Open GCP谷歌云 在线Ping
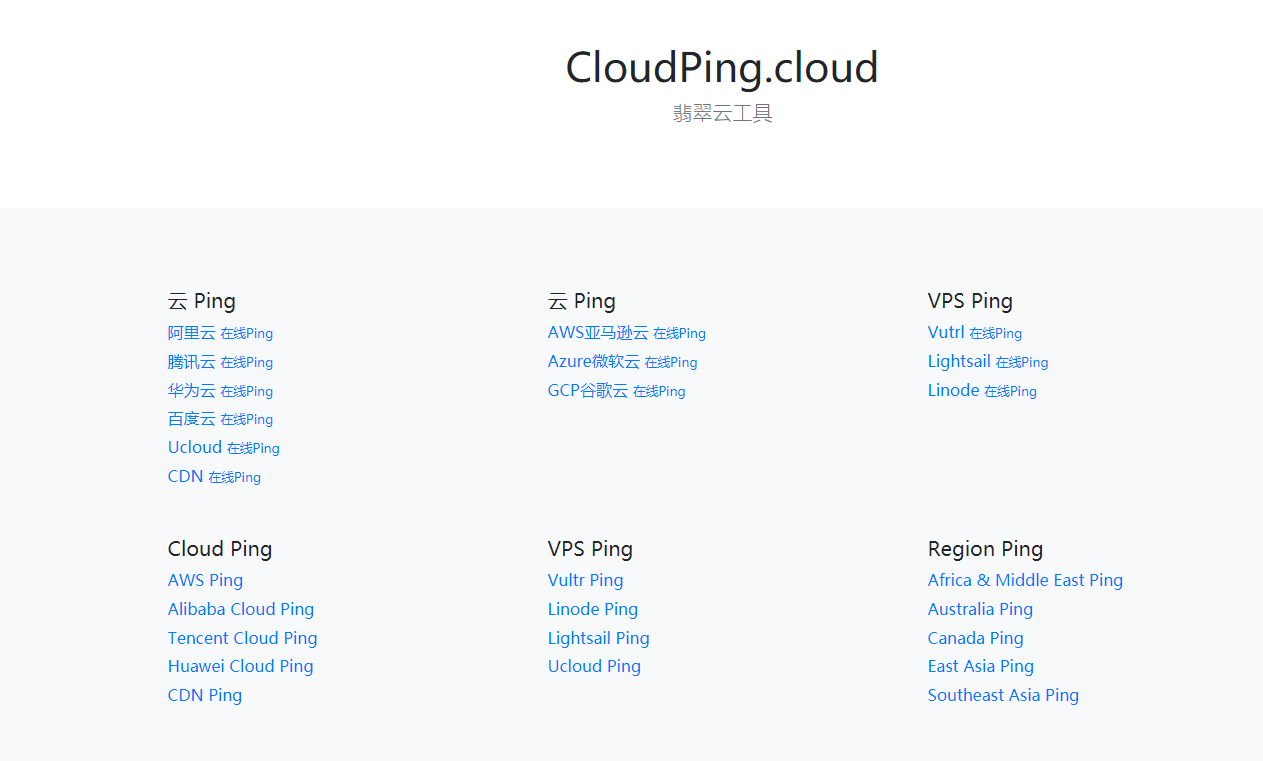Viewport: 1263px width, 761px height. tap(616, 391)
